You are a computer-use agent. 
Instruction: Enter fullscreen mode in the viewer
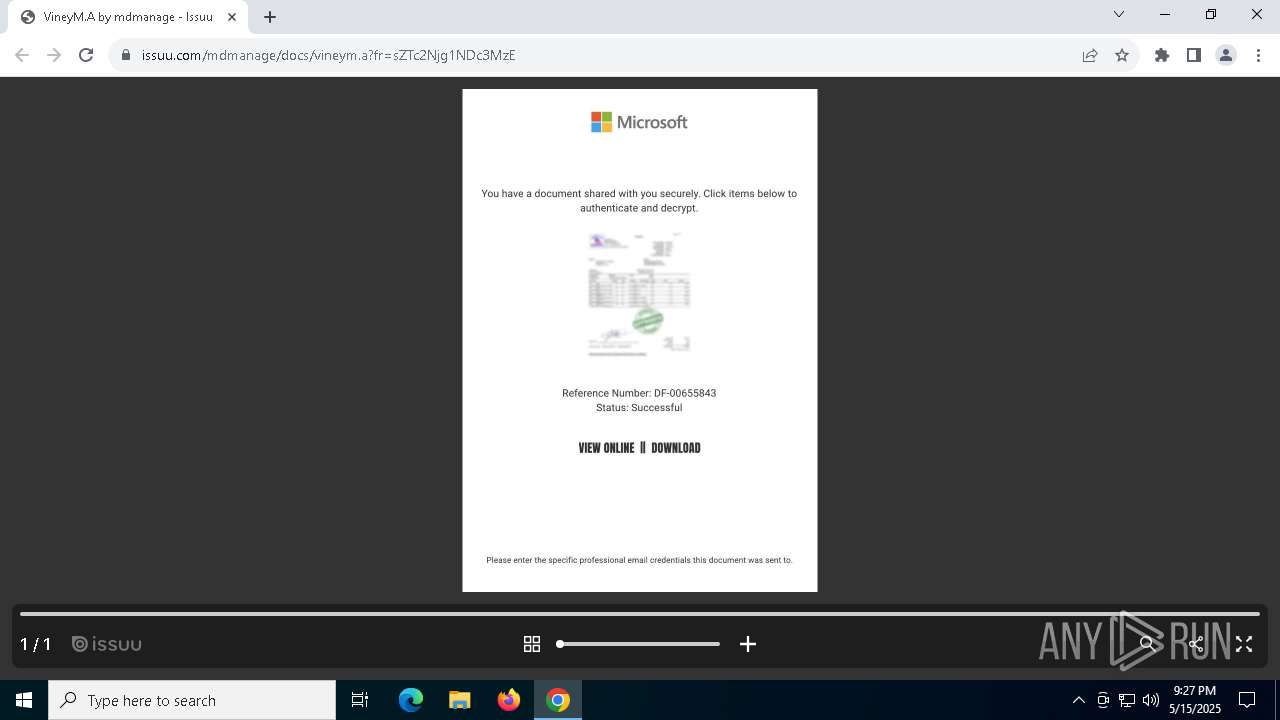click(1244, 644)
